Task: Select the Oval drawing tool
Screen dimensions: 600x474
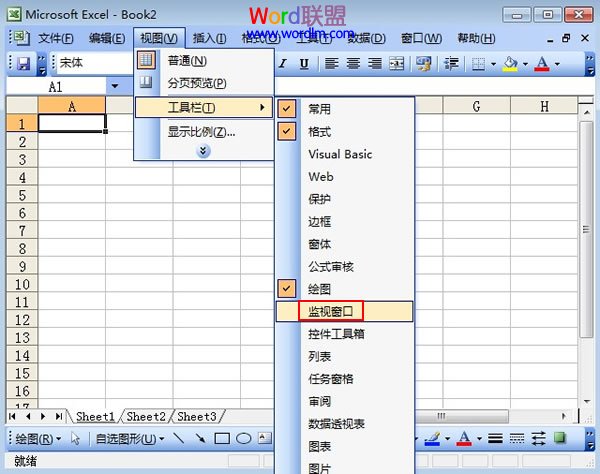Action: (243, 438)
